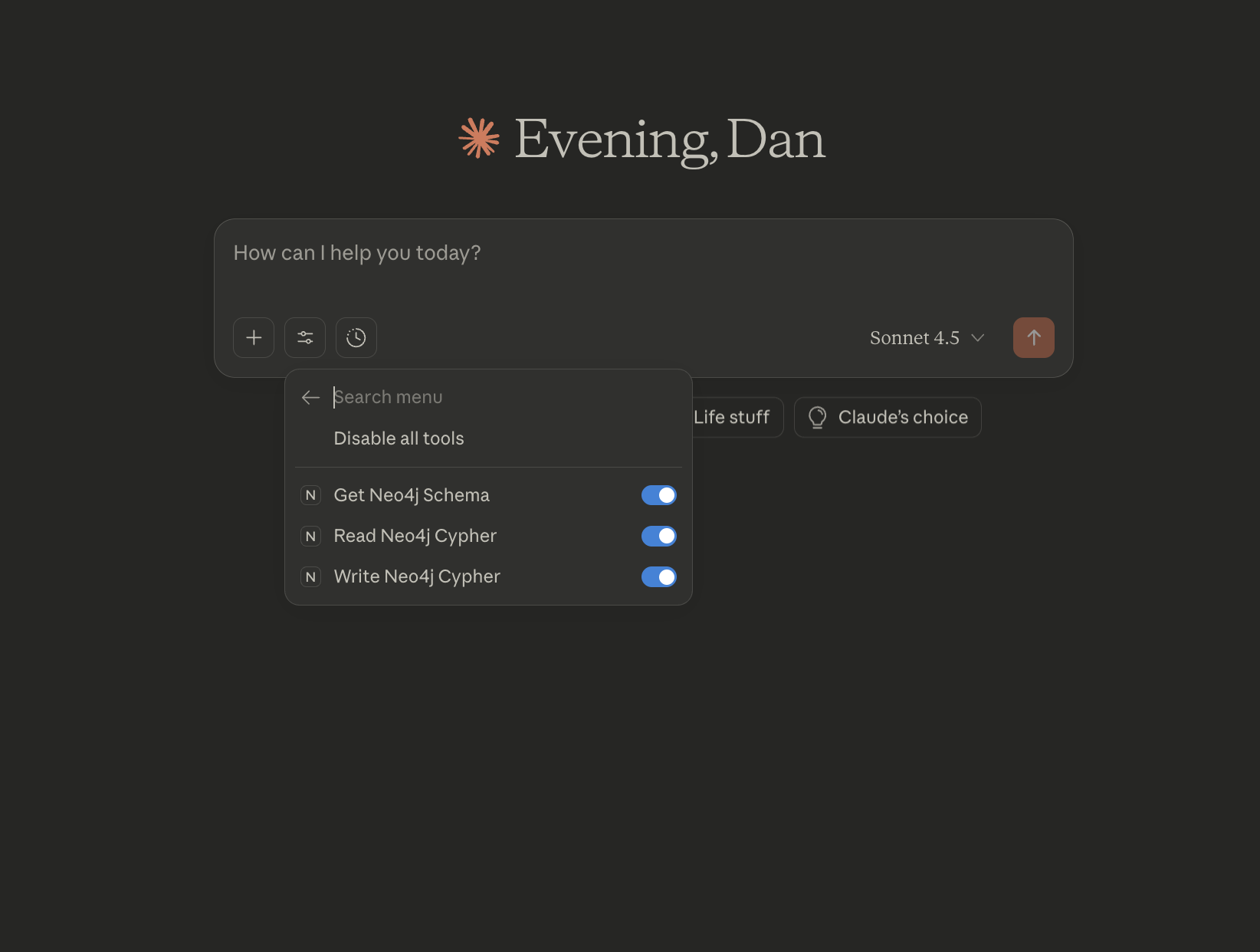Screen dimensions: 1260x952
Task: Click the N icon beside Get Neo4j Schema
Action: coord(310,495)
